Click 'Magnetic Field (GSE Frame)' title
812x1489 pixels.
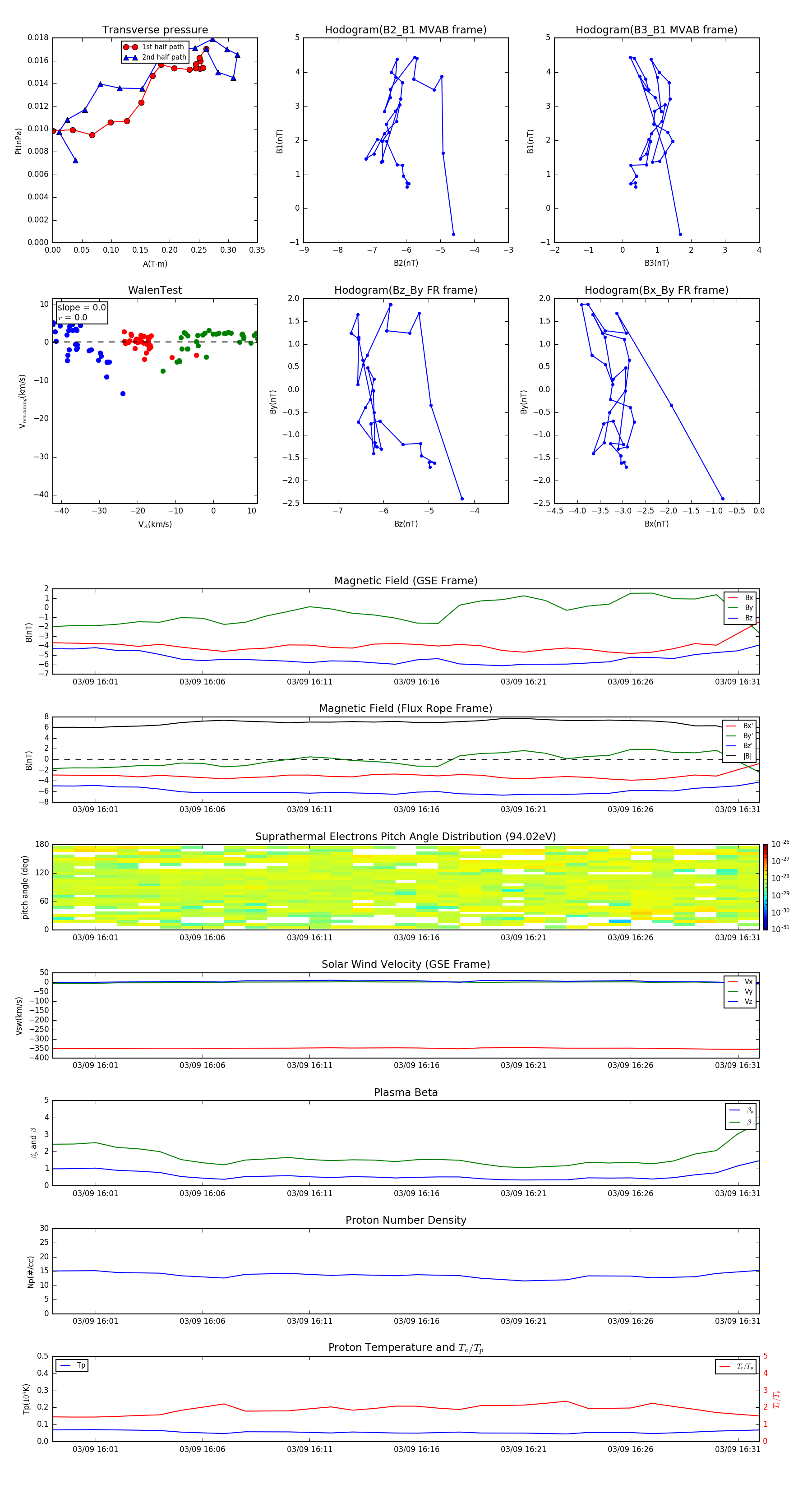pyautogui.click(x=406, y=581)
